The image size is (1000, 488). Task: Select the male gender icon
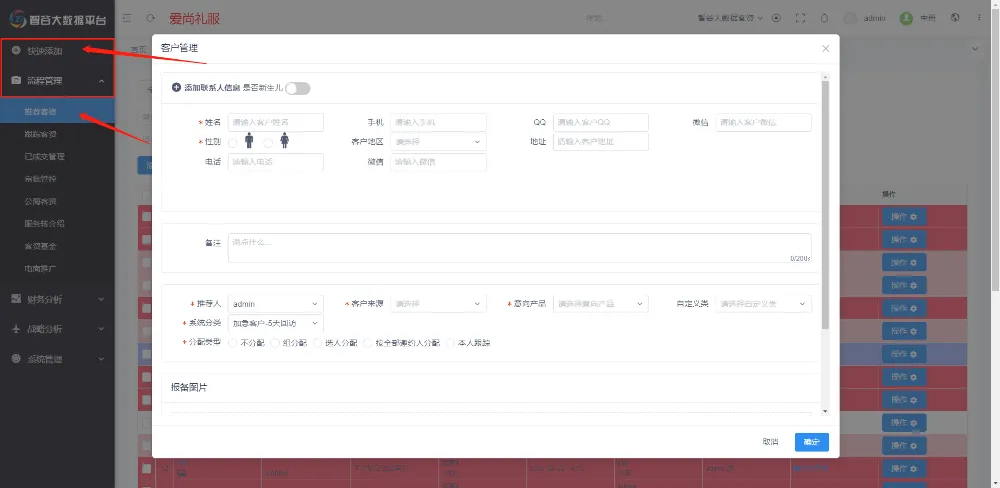[249, 142]
